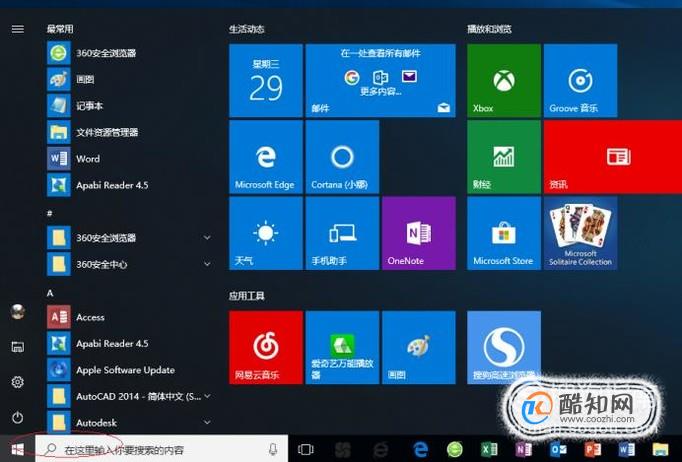
Task: Open 文件资源管理器 from the list
Action: coord(130,132)
